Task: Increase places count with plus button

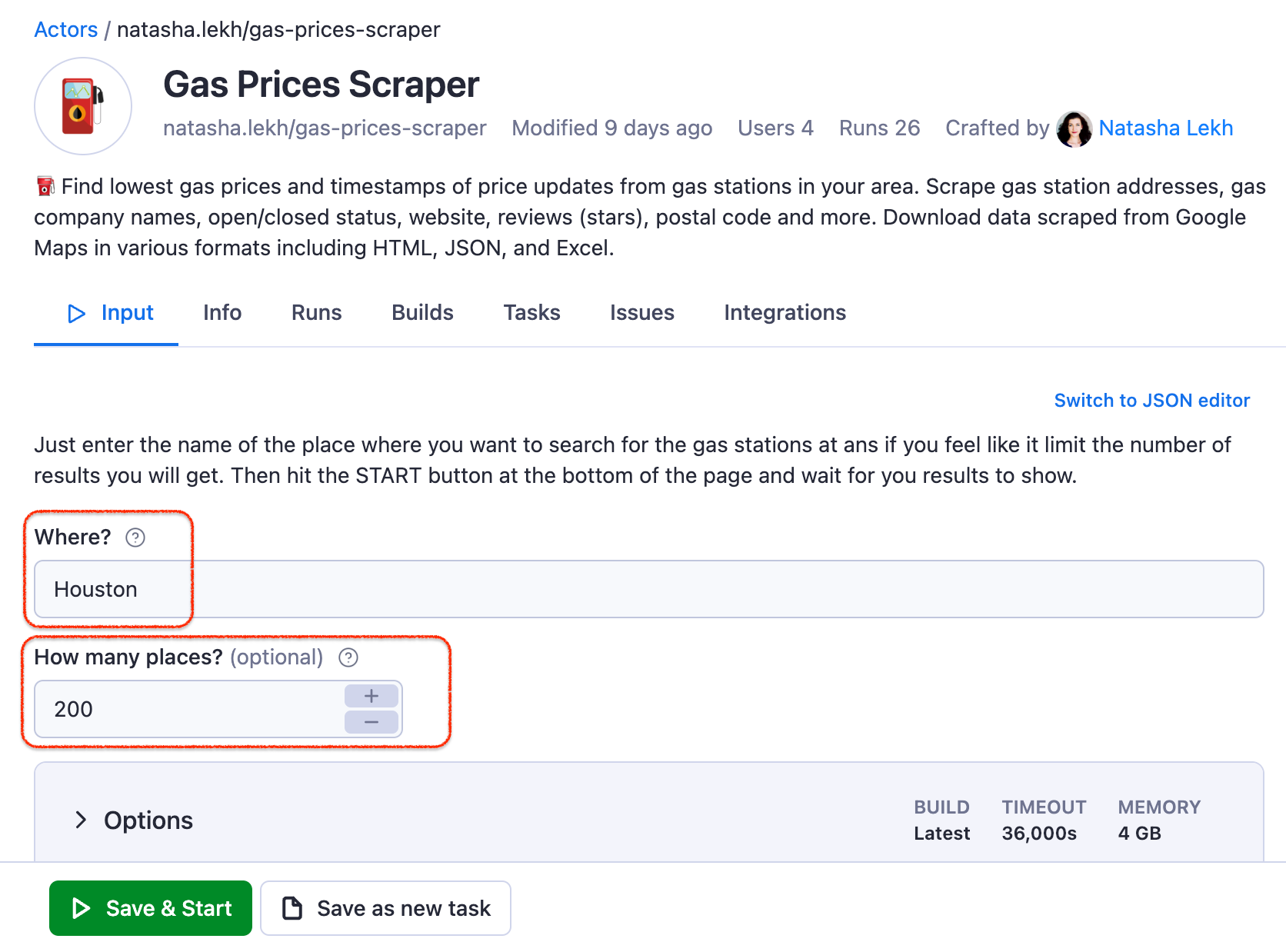Action: coord(371,696)
